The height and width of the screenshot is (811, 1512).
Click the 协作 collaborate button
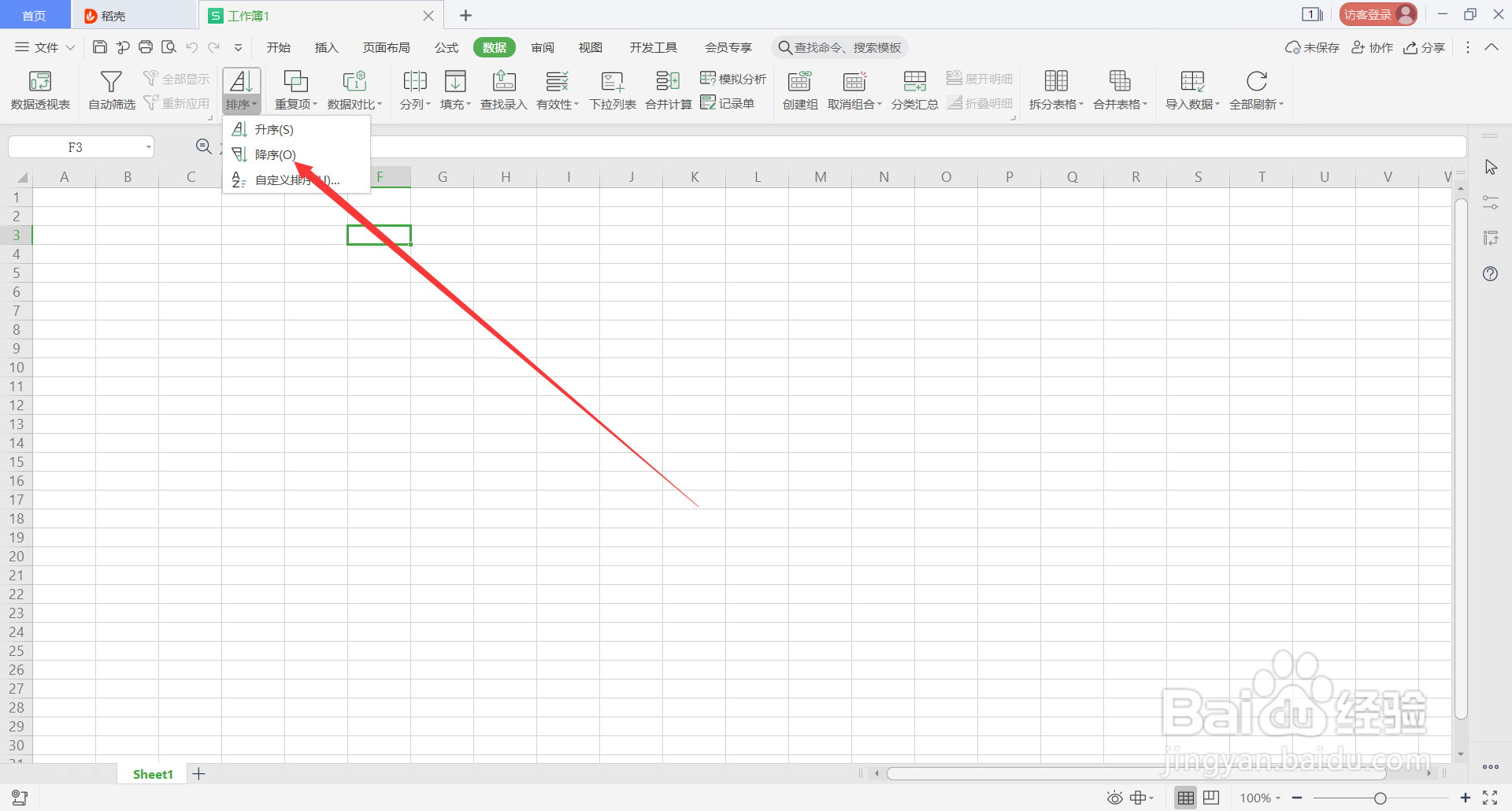[1372, 47]
